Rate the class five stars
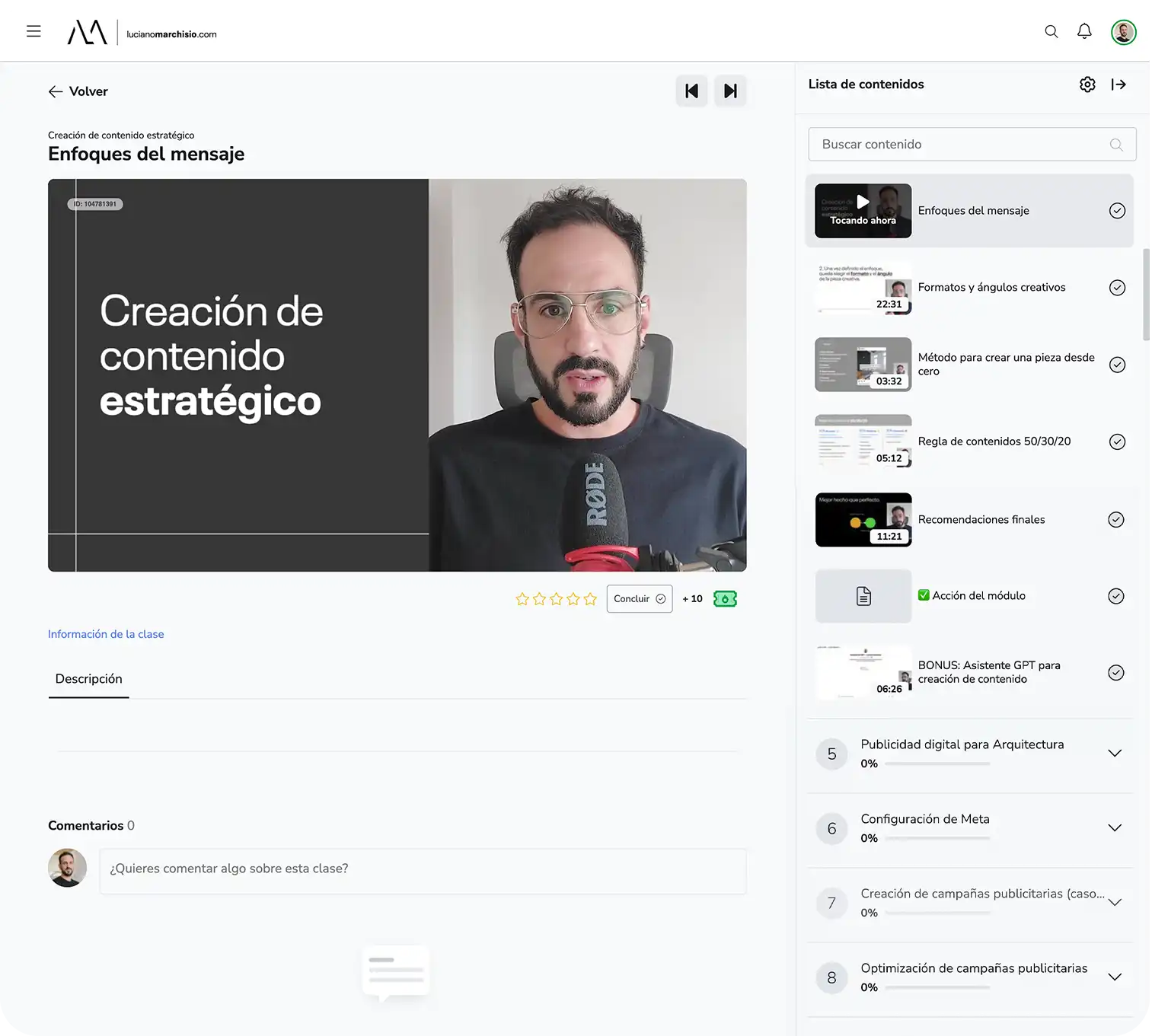This screenshot has height=1036, width=1152. tap(590, 599)
